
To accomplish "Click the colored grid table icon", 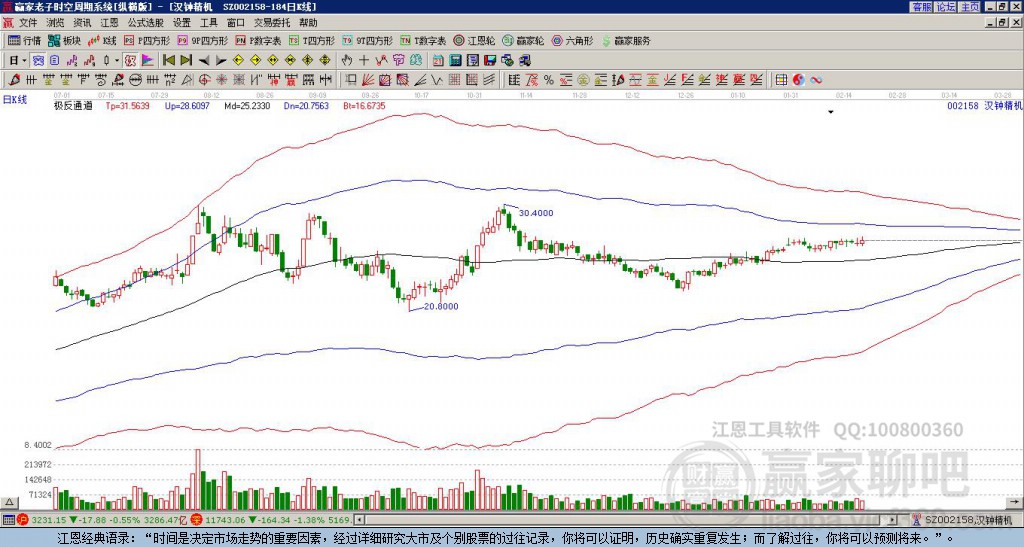I will 781,80.
